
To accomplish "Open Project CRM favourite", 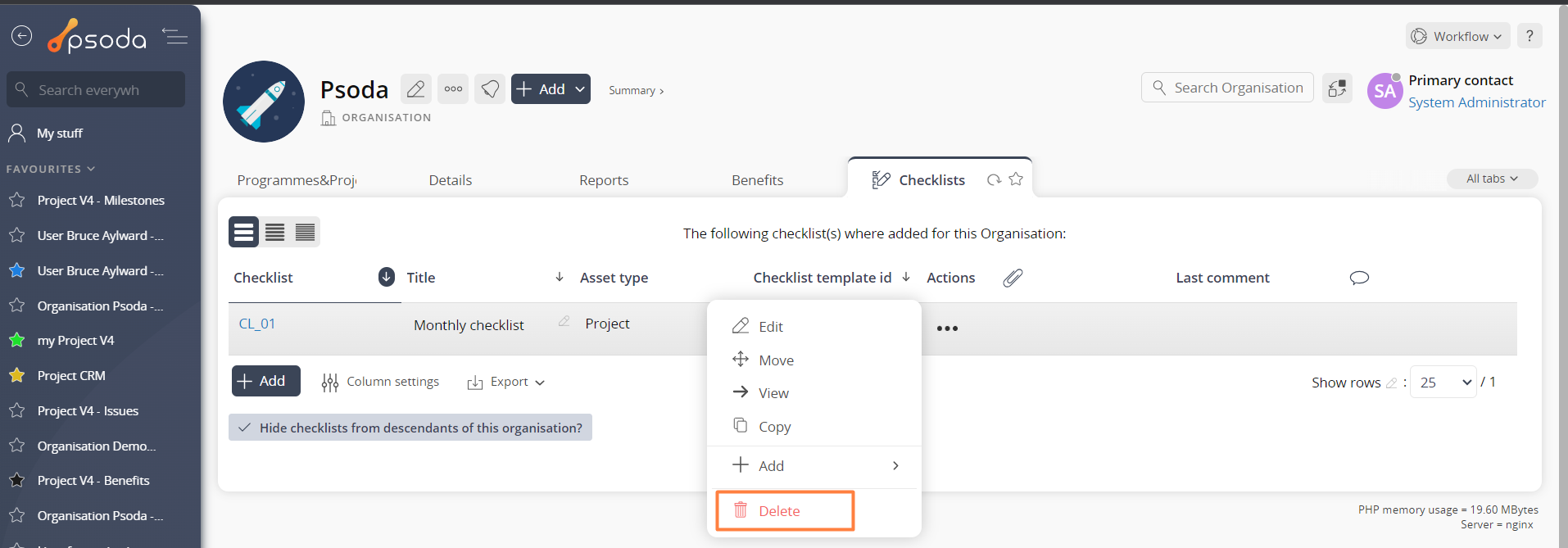I will click(x=71, y=375).
